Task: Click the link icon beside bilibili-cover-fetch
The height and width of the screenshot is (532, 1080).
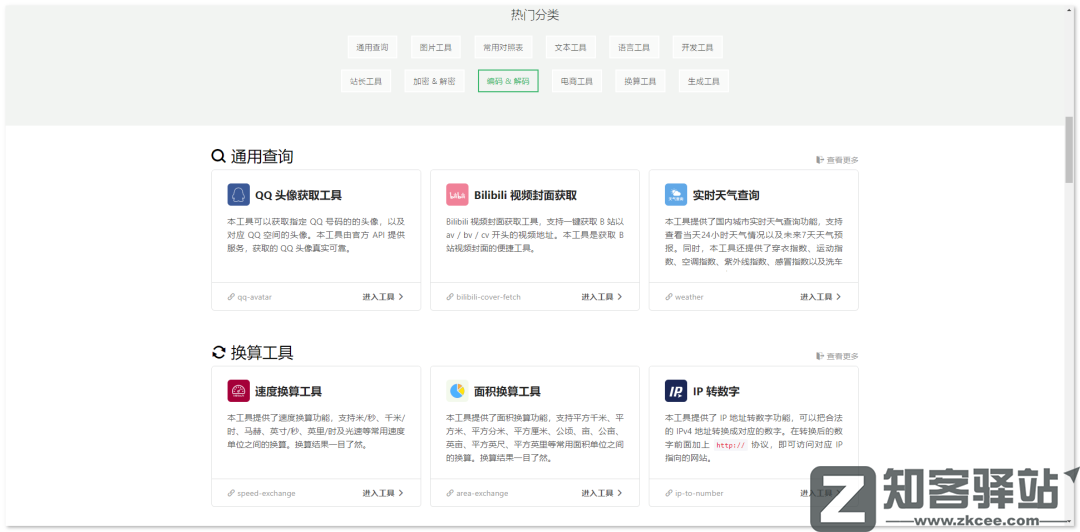Action: (450, 297)
